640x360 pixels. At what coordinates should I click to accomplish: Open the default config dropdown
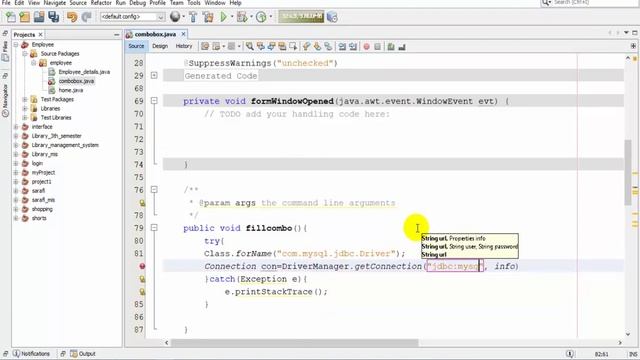tap(133, 17)
